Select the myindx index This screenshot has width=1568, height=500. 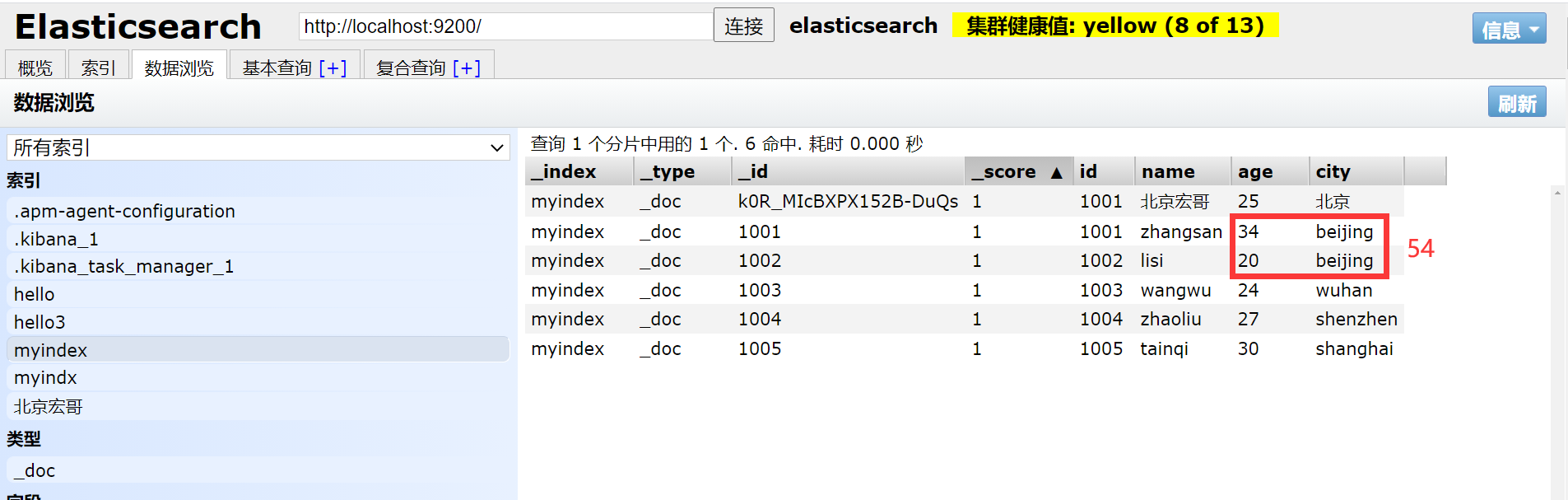(x=258, y=377)
